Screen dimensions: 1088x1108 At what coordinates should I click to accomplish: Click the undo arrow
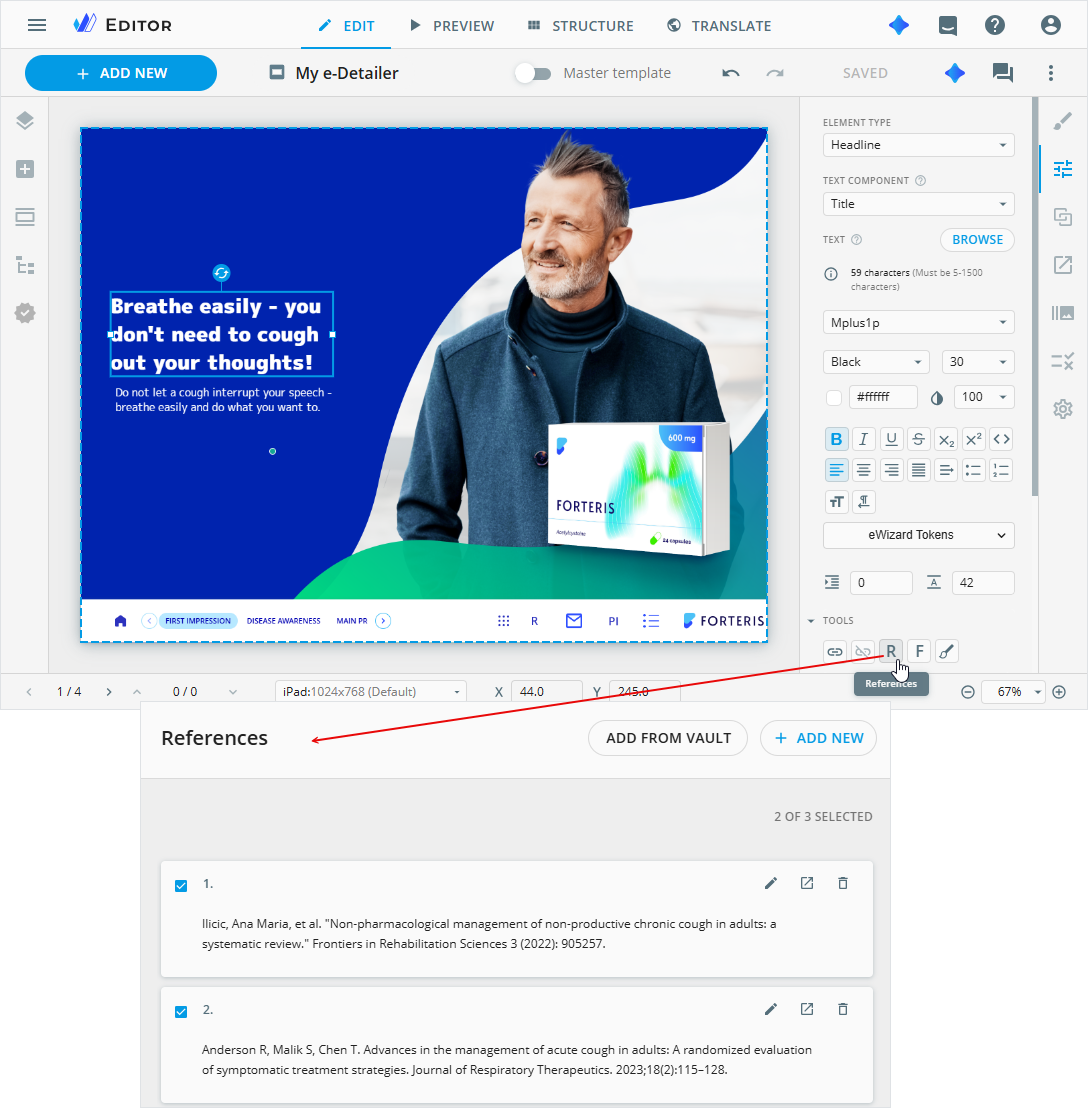731,73
